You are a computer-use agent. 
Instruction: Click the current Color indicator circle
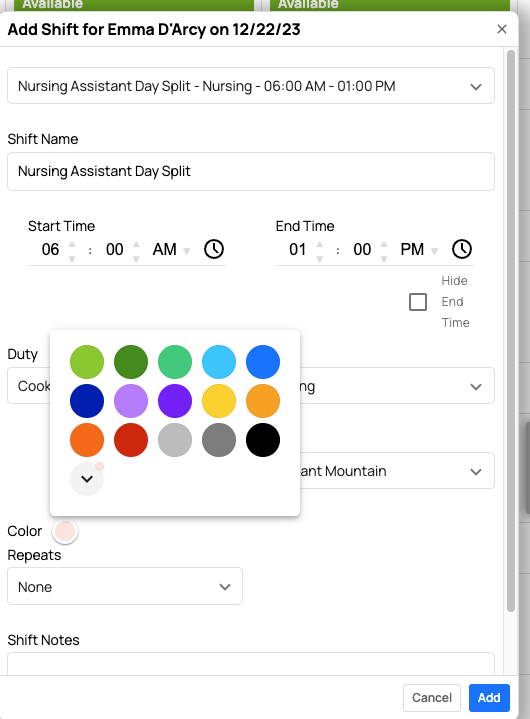(65, 531)
